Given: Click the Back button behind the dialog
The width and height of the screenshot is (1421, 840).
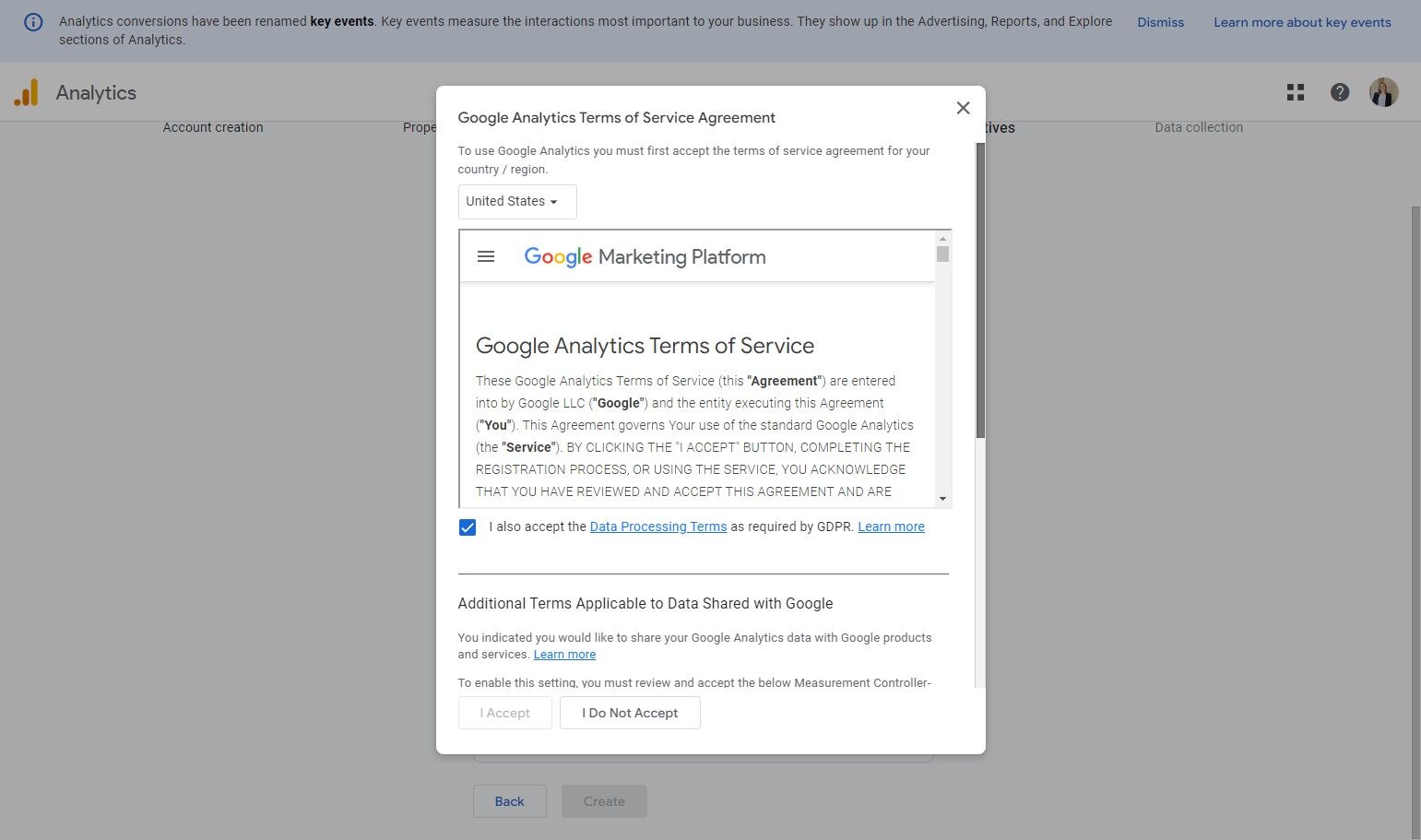Looking at the screenshot, I should click(x=510, y=801).
